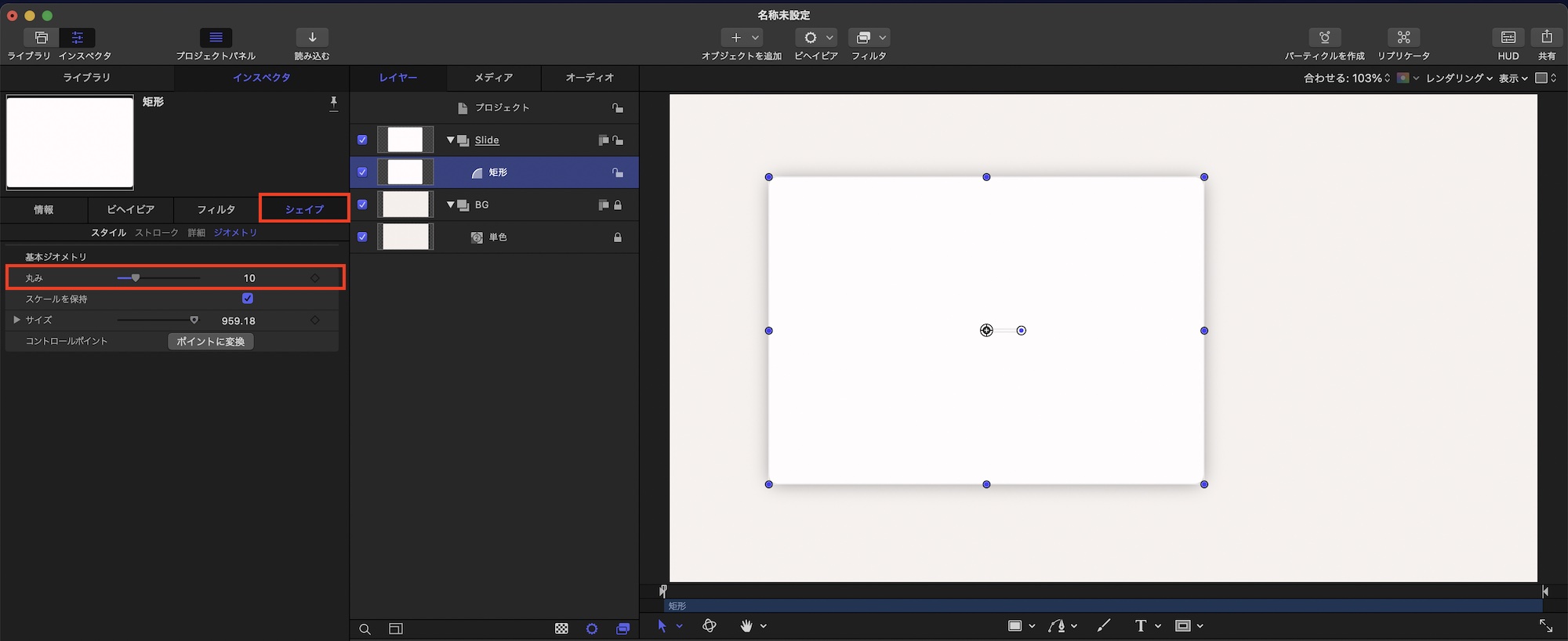
Task: Switch to the Media (メディア) tab
Action: click(493, 78)
